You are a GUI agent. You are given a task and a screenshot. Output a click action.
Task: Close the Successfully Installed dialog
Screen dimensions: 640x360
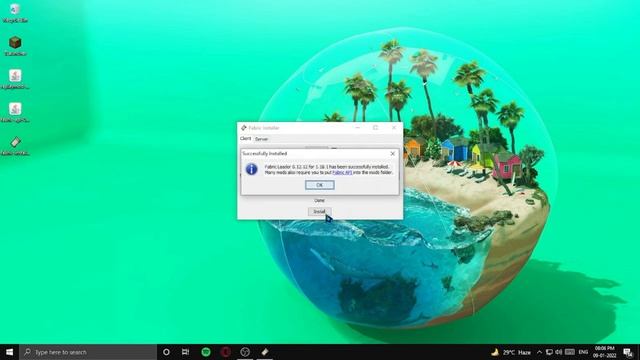pyautogui.click(x=393, y=153)
